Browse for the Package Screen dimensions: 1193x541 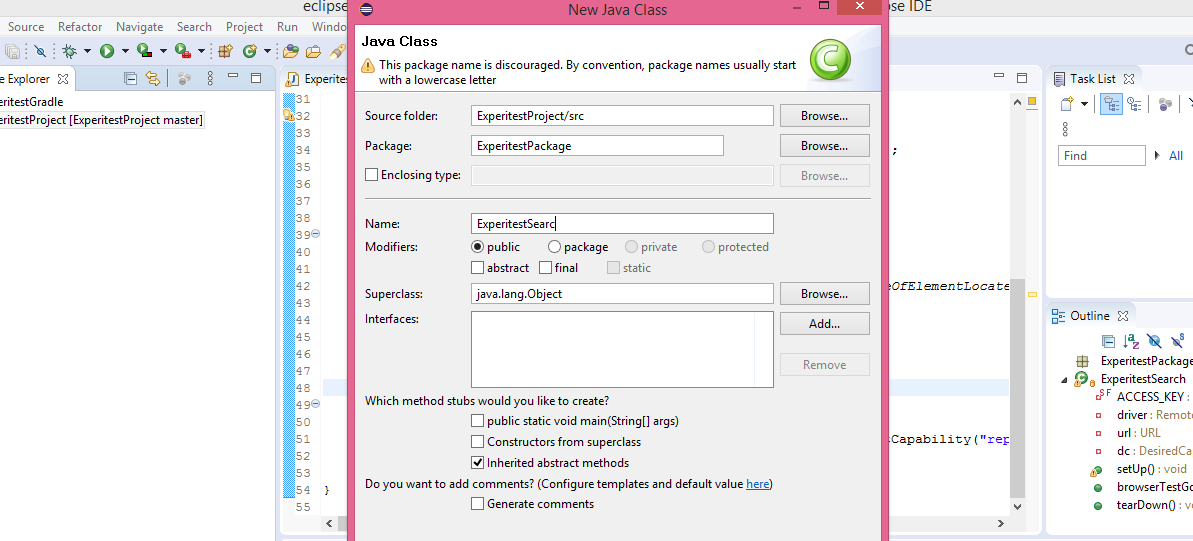(824, 145)
